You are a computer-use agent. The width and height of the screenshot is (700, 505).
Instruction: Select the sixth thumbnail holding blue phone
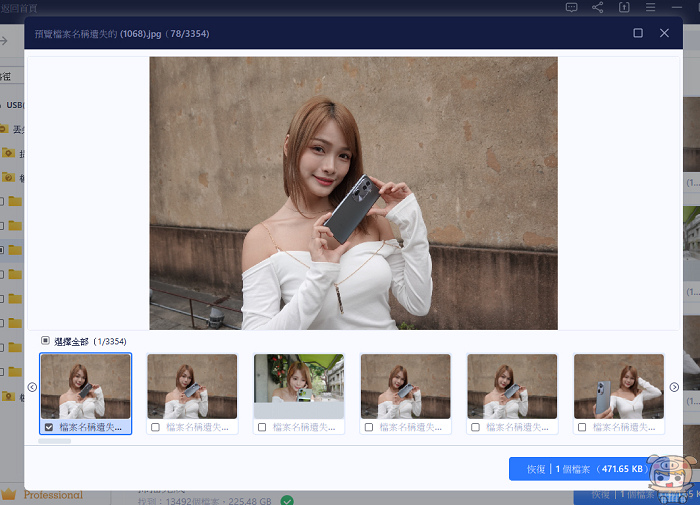click(x=619, y=386)
